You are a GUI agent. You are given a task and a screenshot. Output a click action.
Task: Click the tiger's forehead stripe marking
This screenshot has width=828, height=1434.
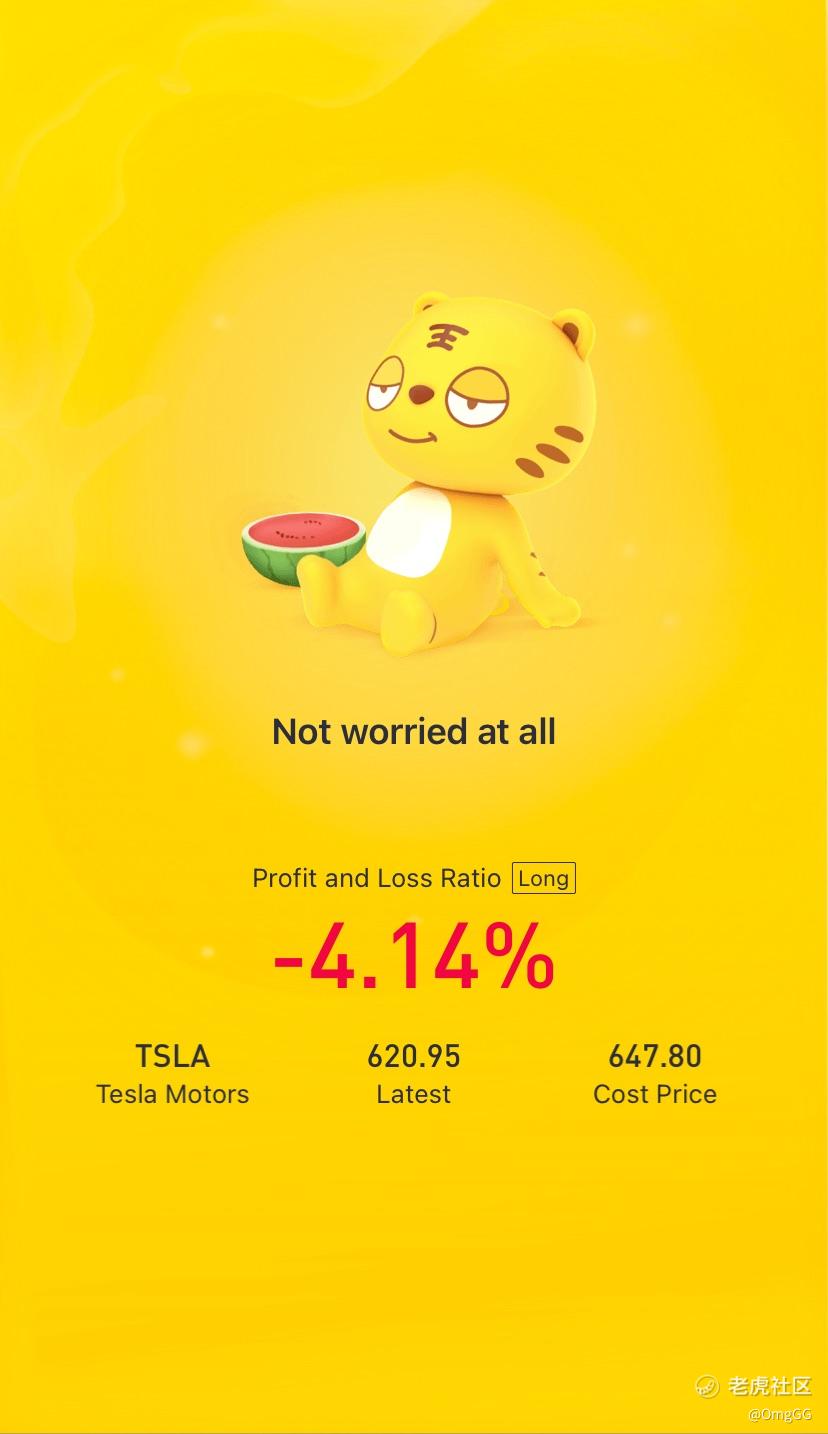[442, 338]
